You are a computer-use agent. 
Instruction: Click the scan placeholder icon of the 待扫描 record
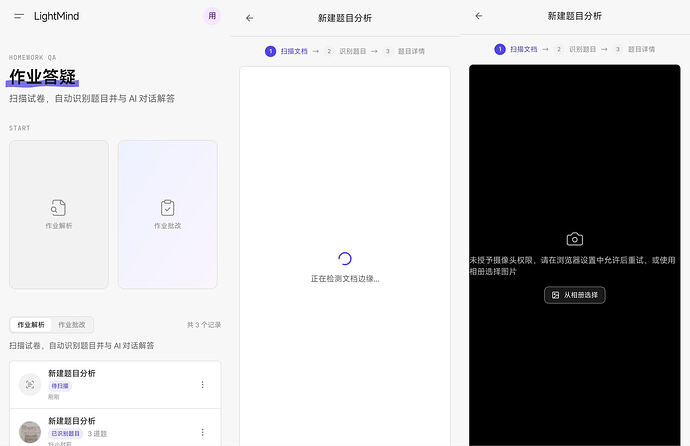[30, 385]
